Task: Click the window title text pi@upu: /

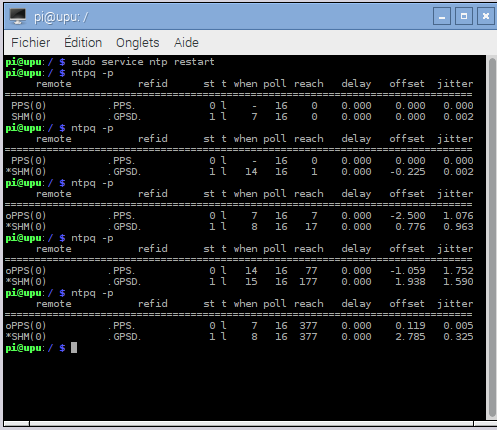Action: [61, 17]
